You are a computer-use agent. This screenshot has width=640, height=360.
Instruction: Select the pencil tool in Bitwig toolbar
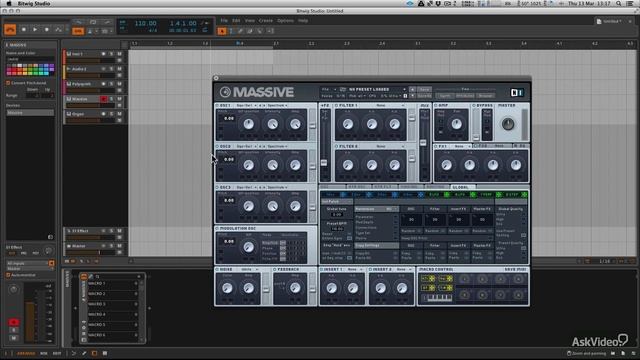(x=241, y=31)
